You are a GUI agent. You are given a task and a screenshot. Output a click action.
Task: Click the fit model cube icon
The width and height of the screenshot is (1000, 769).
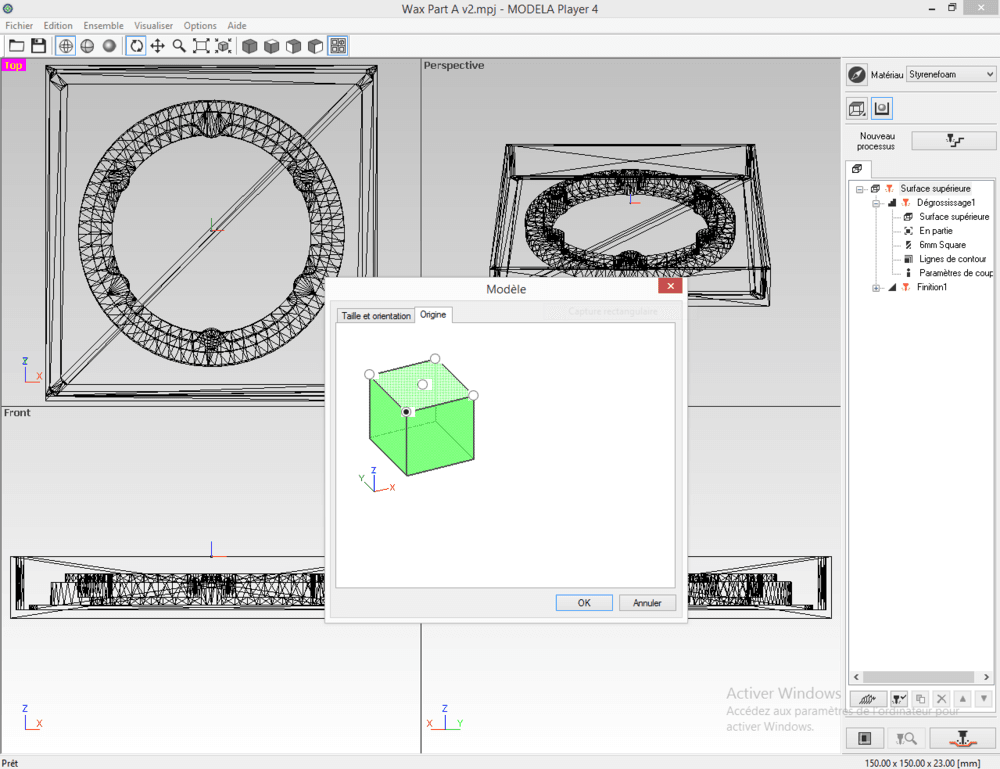tap(223, 46)
